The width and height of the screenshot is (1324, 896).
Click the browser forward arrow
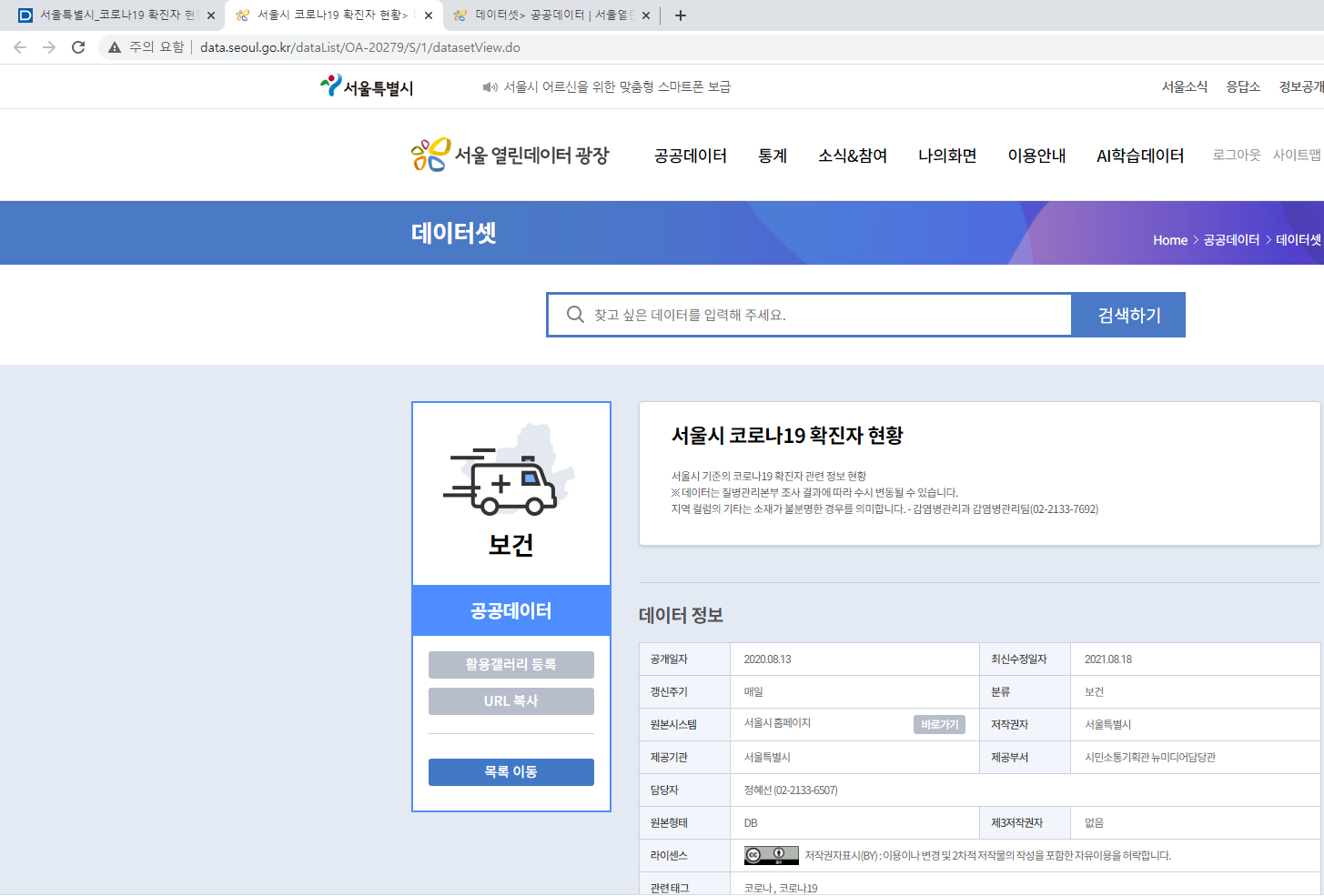click(x=49, y=47)
